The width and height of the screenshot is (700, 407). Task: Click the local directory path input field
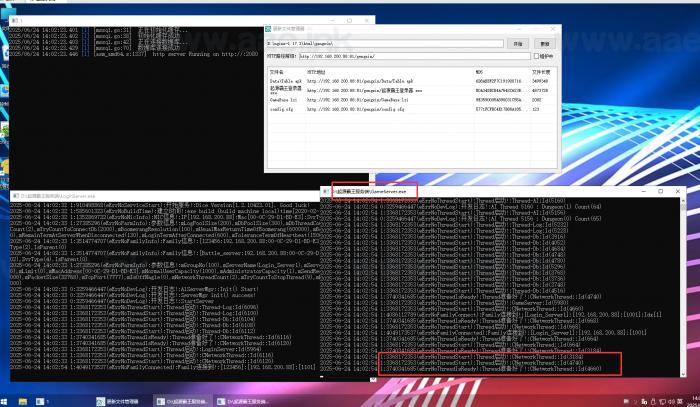point(385,43)
